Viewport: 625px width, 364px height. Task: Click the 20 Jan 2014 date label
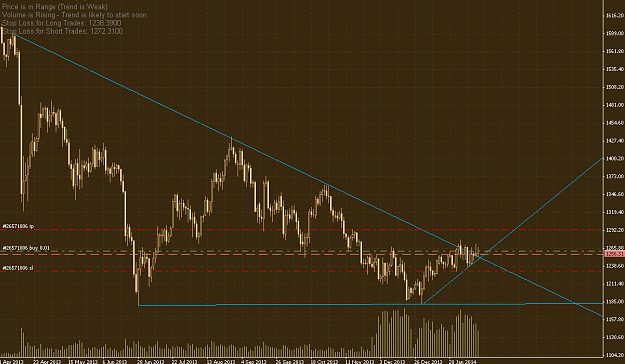pos(462,361)
